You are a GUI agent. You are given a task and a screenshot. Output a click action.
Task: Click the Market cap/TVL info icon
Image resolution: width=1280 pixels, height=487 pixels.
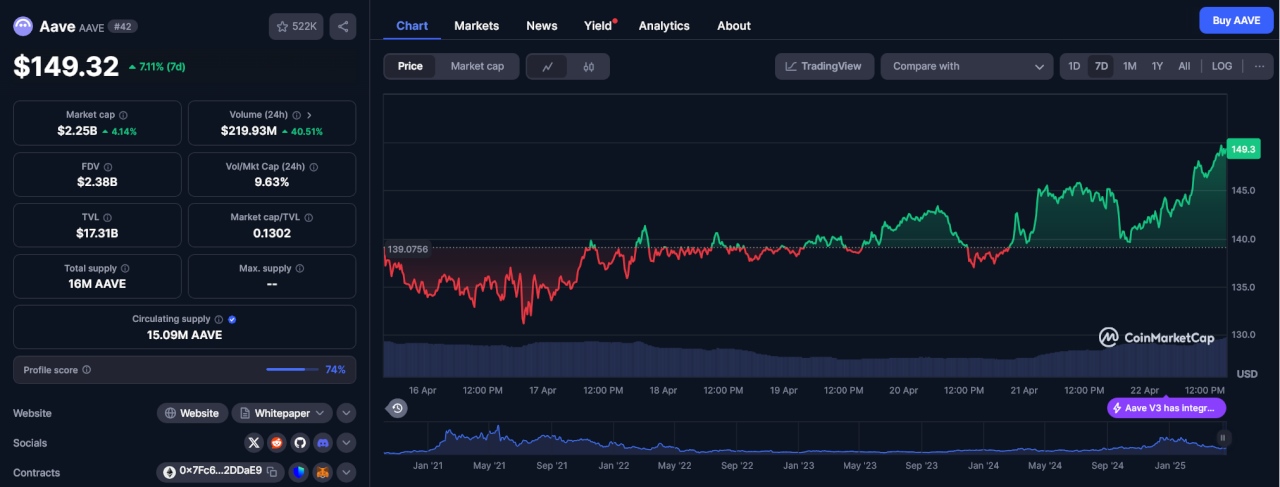point(308,217)
